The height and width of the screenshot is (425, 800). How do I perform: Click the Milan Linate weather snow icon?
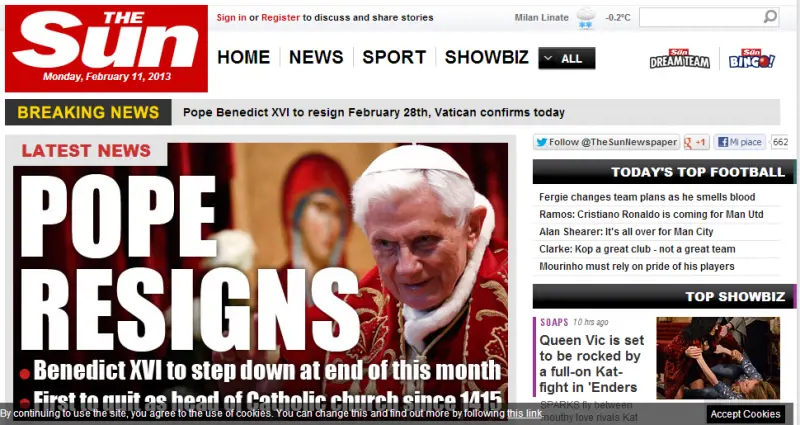click(x=586, y=18)
